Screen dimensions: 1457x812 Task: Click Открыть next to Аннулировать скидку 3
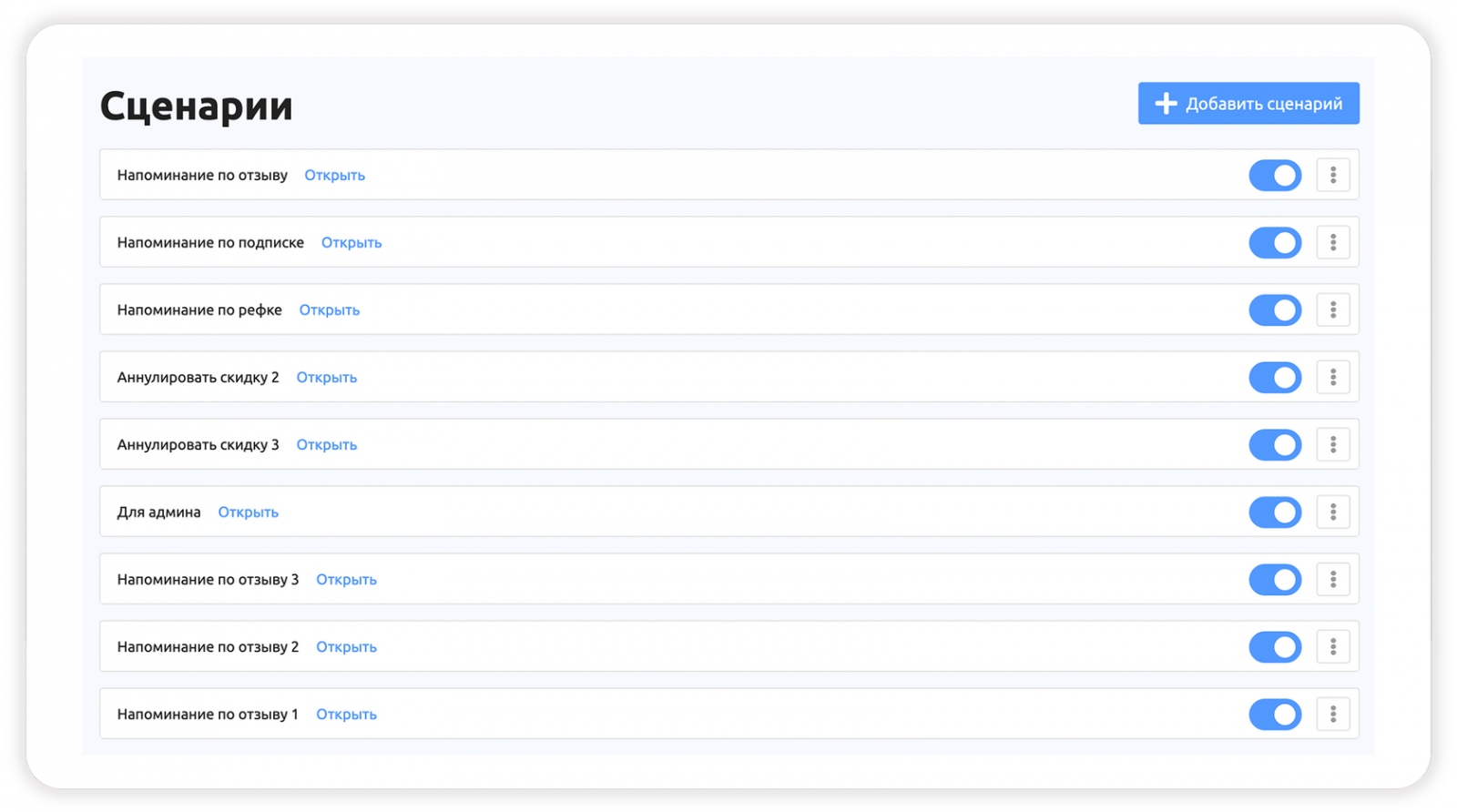click(x=326, y=445)
